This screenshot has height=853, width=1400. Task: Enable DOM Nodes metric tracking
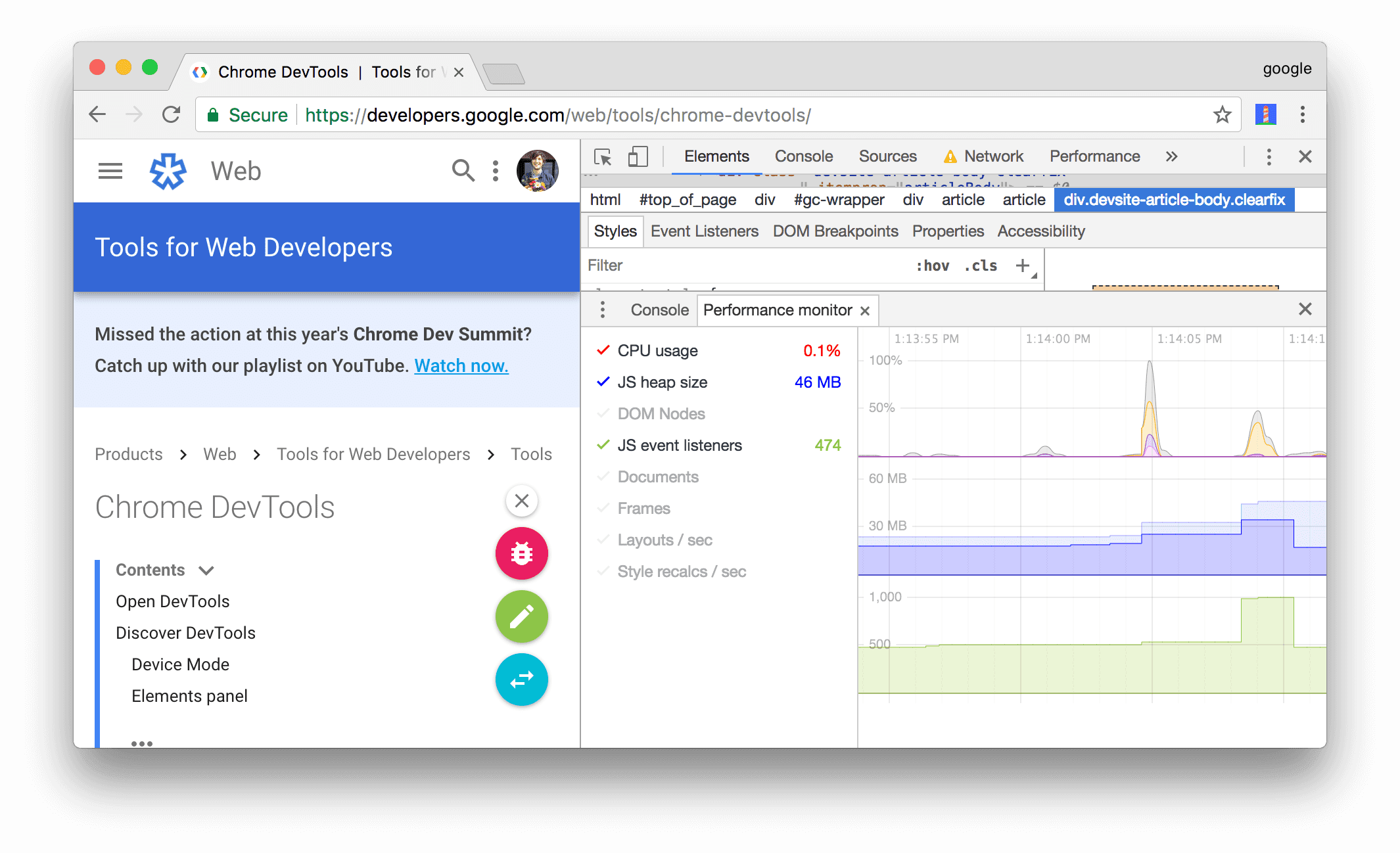coord(661,413)
